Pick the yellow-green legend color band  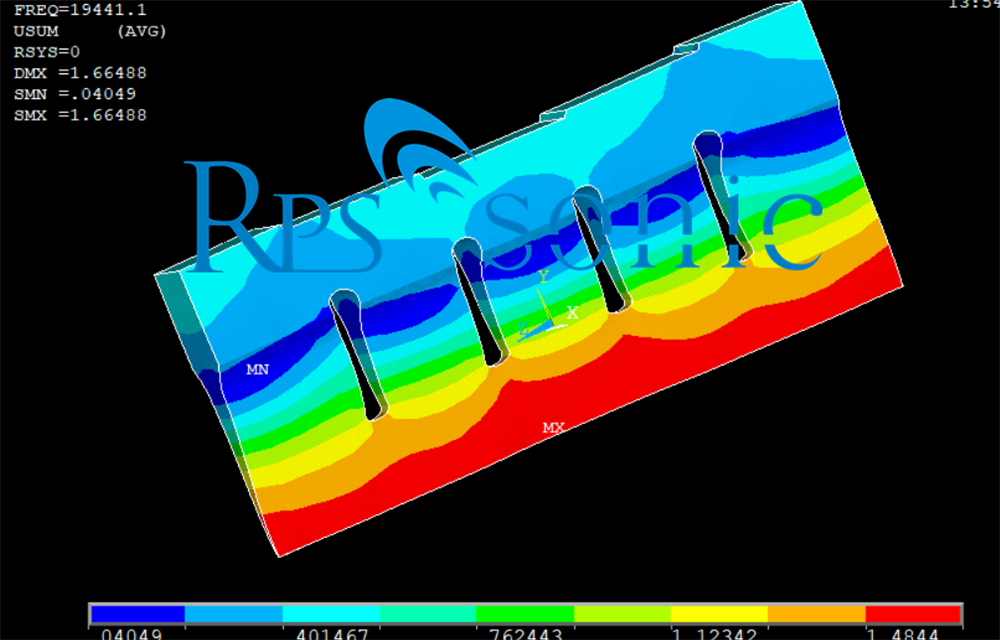click(x=622, y=614)
